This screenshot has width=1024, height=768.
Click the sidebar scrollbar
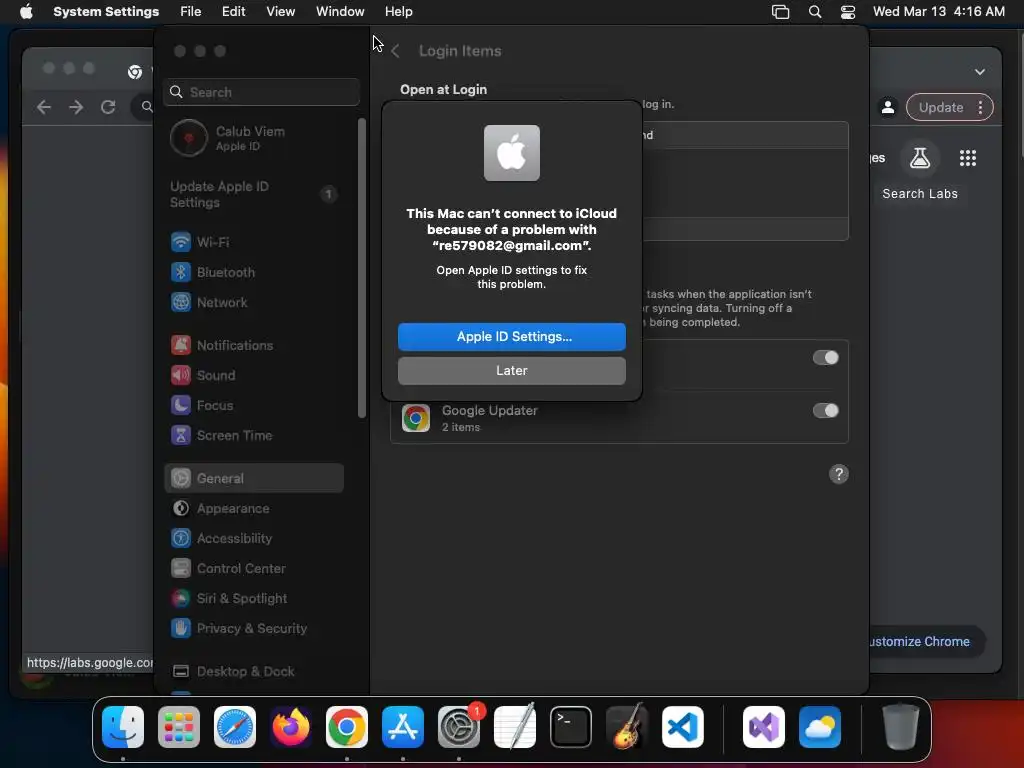coord(362,268)
